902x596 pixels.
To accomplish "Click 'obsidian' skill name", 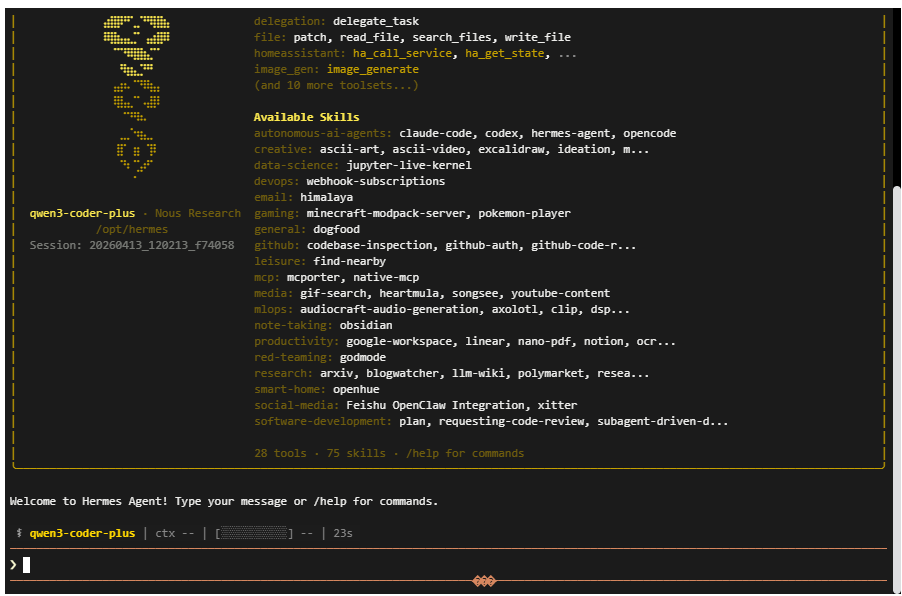I will (366, 326).
